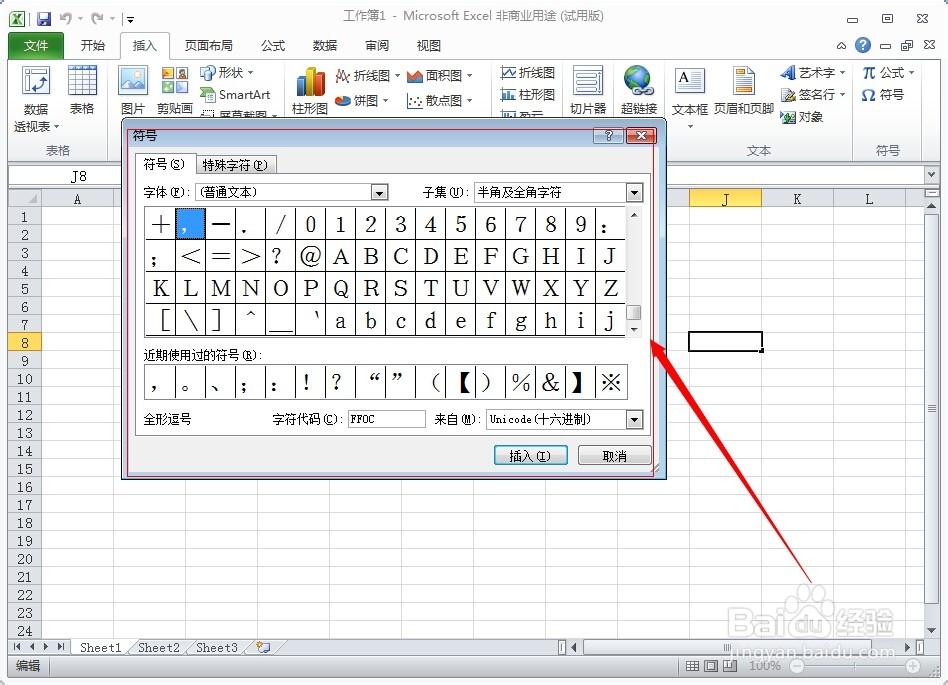Viewport: 948px width, 685px height.
Task: Pick recently used & symbol
Action: 550,382
